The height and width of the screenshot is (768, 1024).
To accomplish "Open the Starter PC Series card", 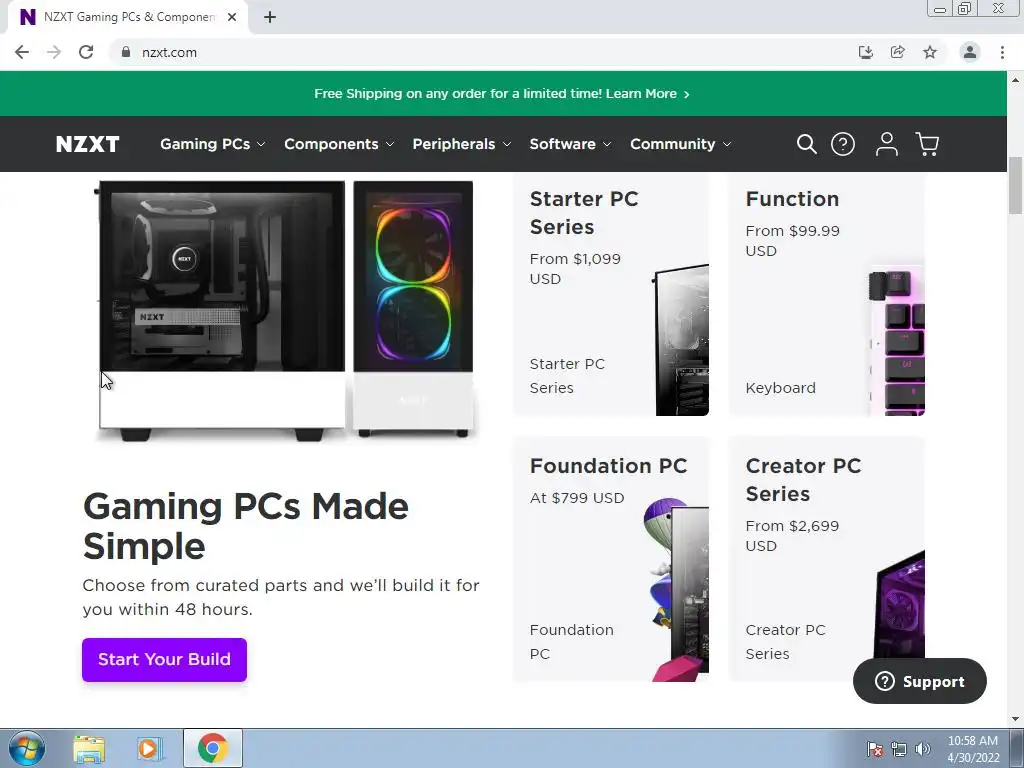I will point(611,295).
